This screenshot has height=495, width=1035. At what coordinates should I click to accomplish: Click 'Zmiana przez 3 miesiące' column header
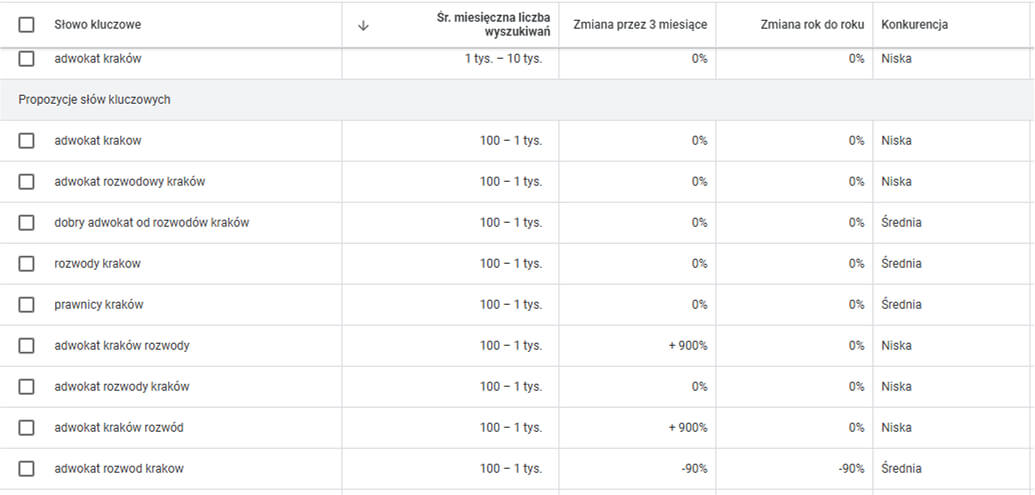640,25
